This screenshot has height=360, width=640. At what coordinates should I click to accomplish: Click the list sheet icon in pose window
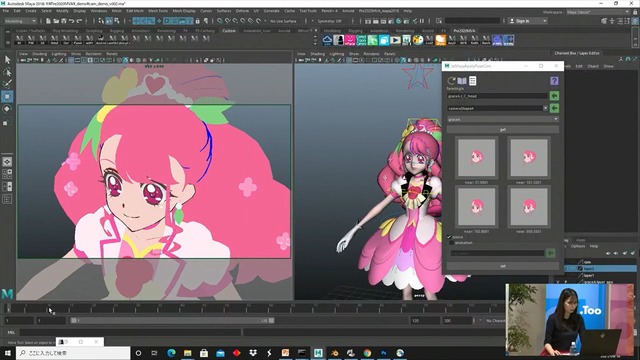click(473, 80)
